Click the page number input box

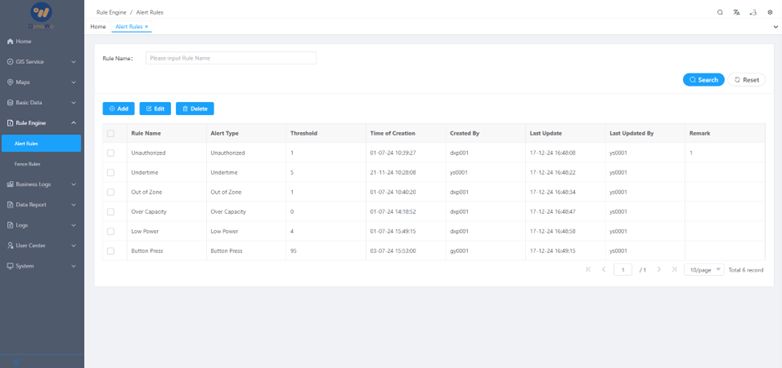click(623, 270)
